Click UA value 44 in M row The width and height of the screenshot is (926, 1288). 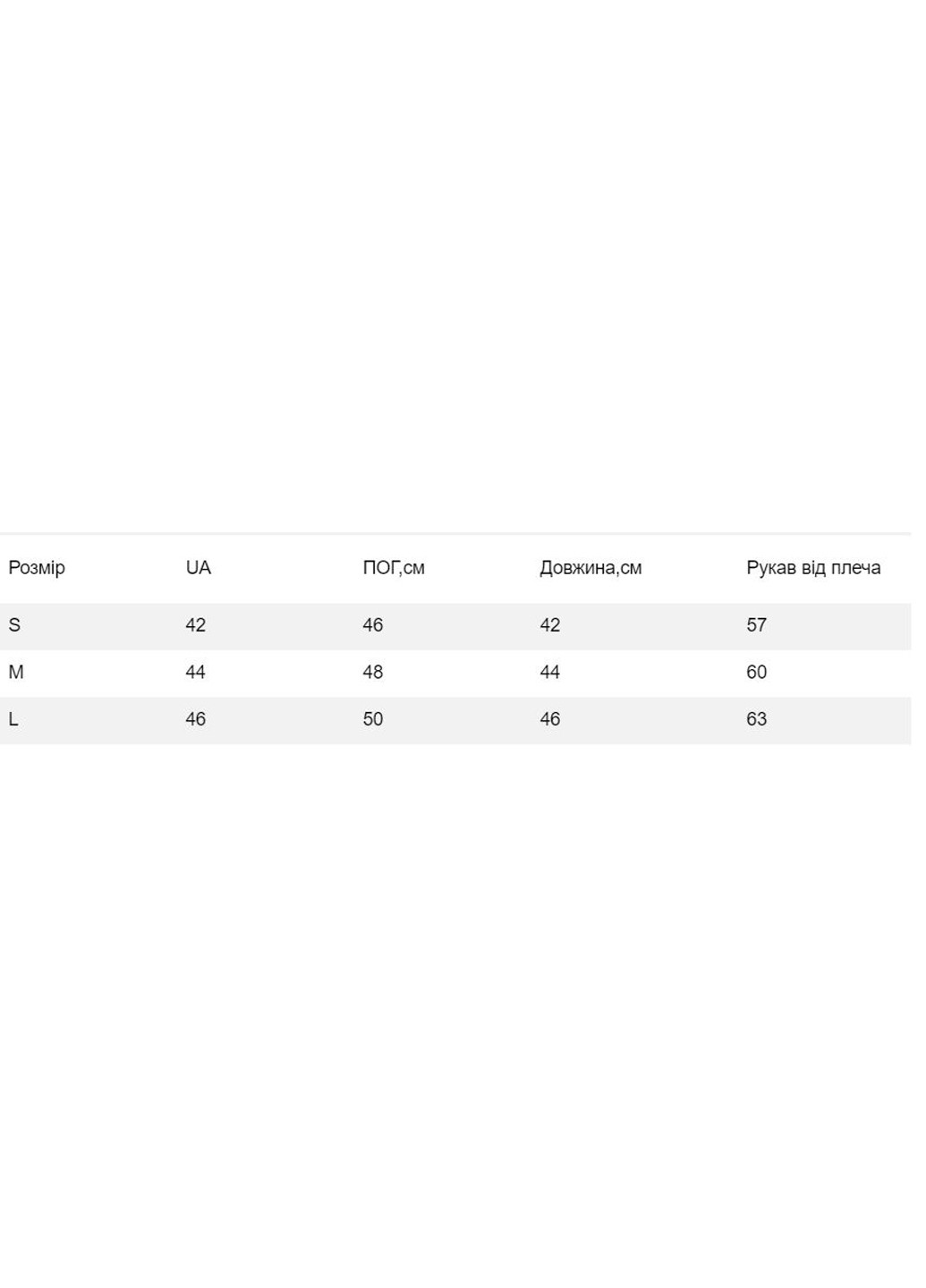(x=195, y=673)
